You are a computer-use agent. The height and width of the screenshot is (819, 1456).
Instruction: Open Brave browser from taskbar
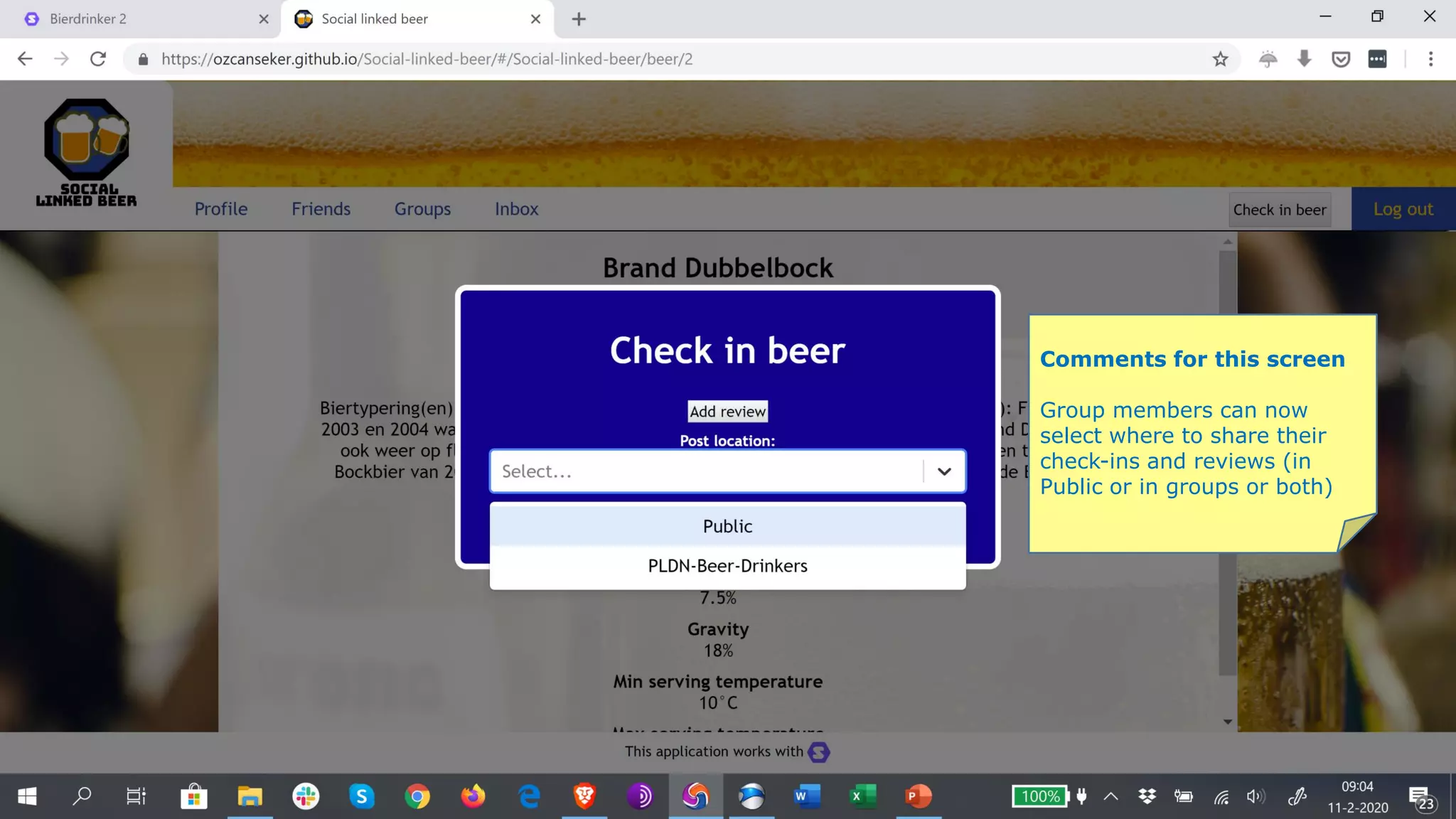pos(584,796)
